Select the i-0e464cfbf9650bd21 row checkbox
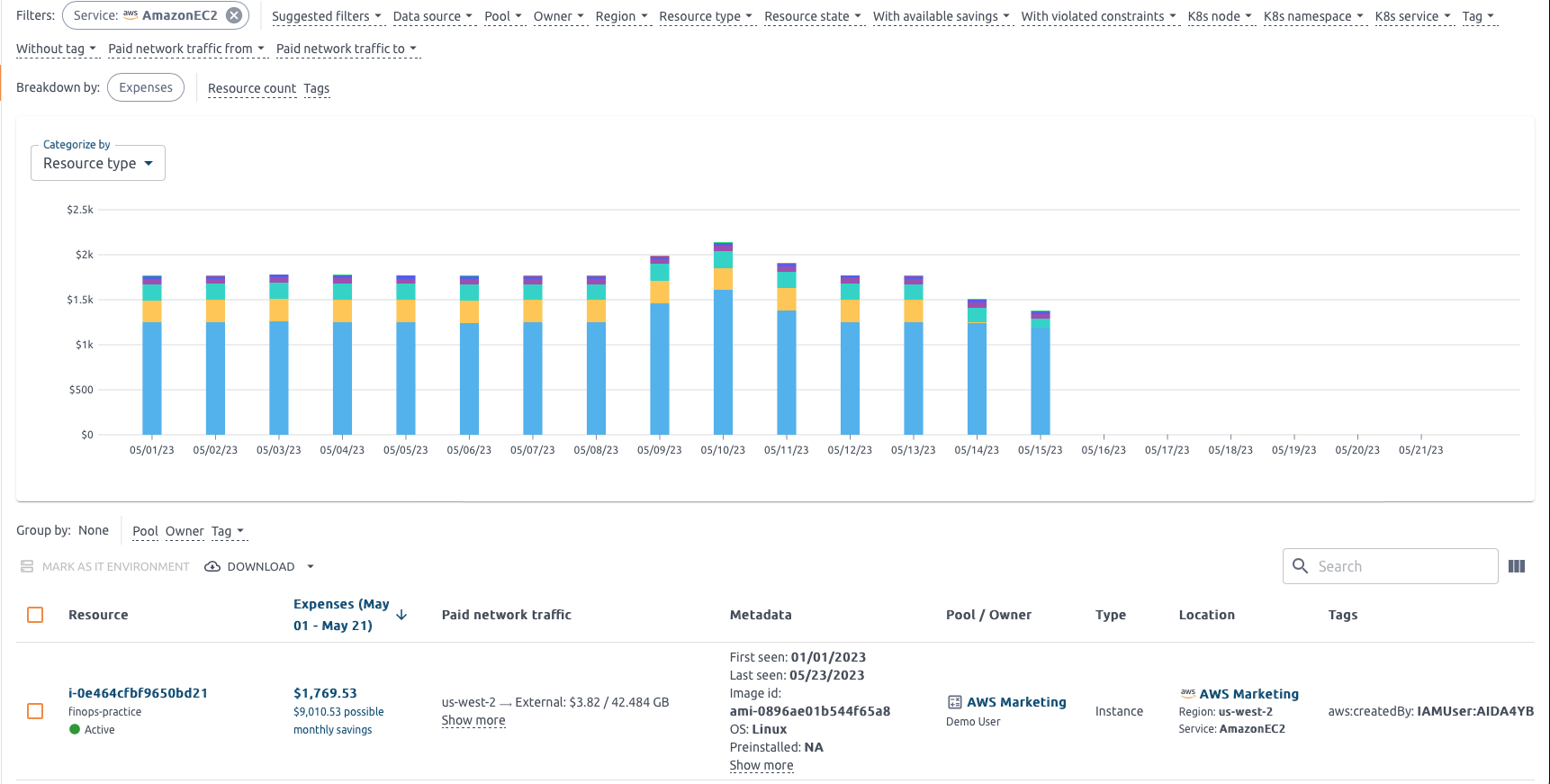 [x=35, y=711]
